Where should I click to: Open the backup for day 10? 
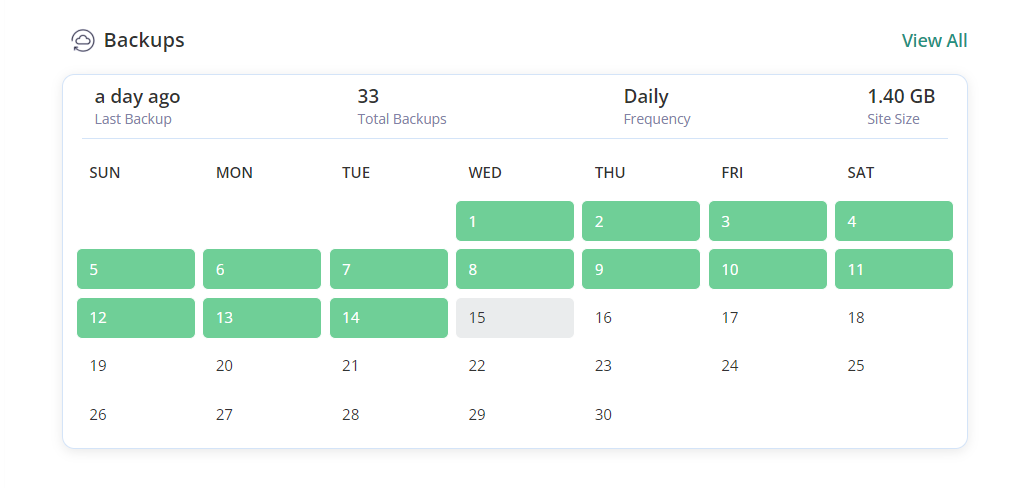pos(767,269)
